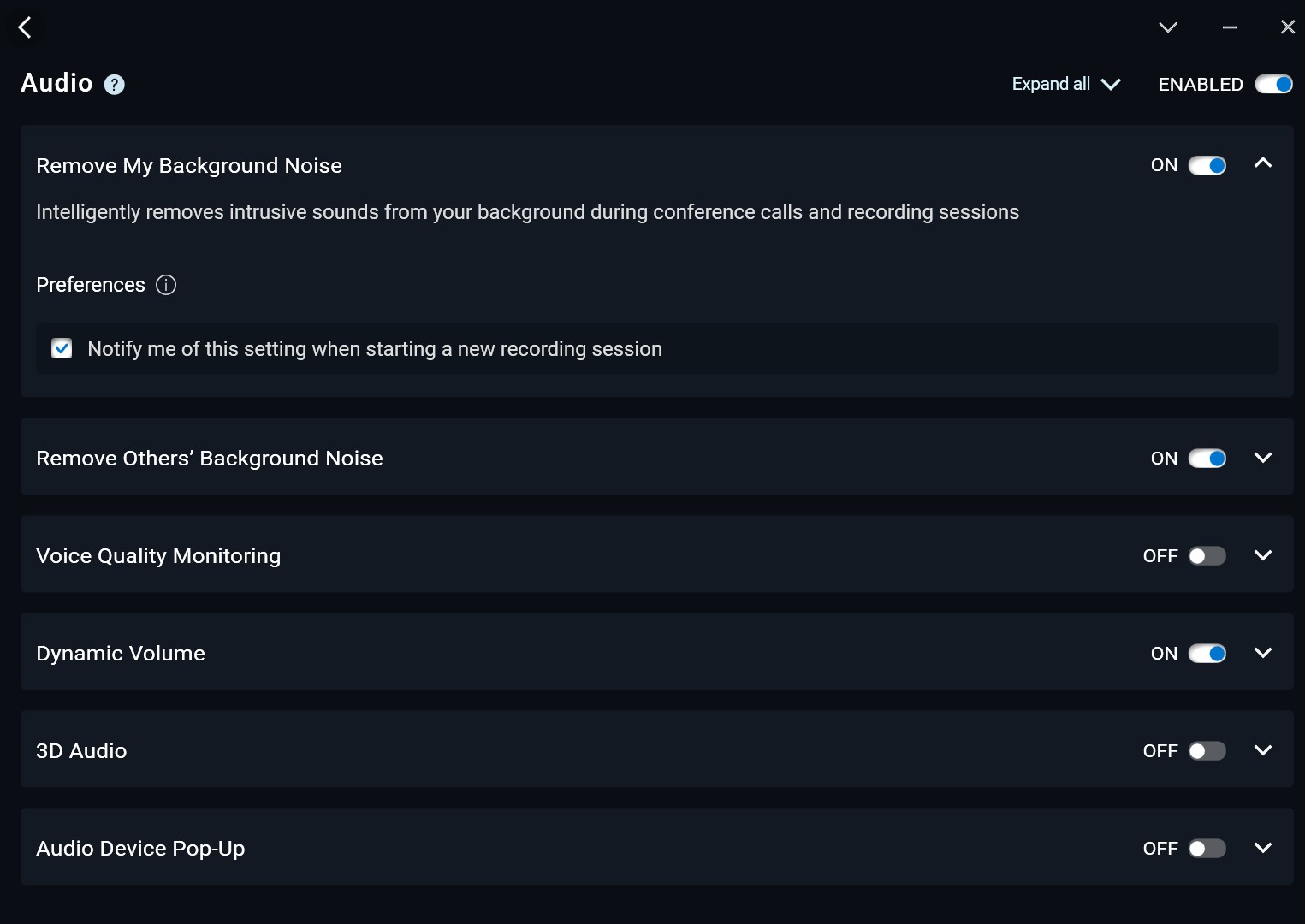Click Expand all button
This screenshot has width=1305, height=924.
tap(1065, 84)
